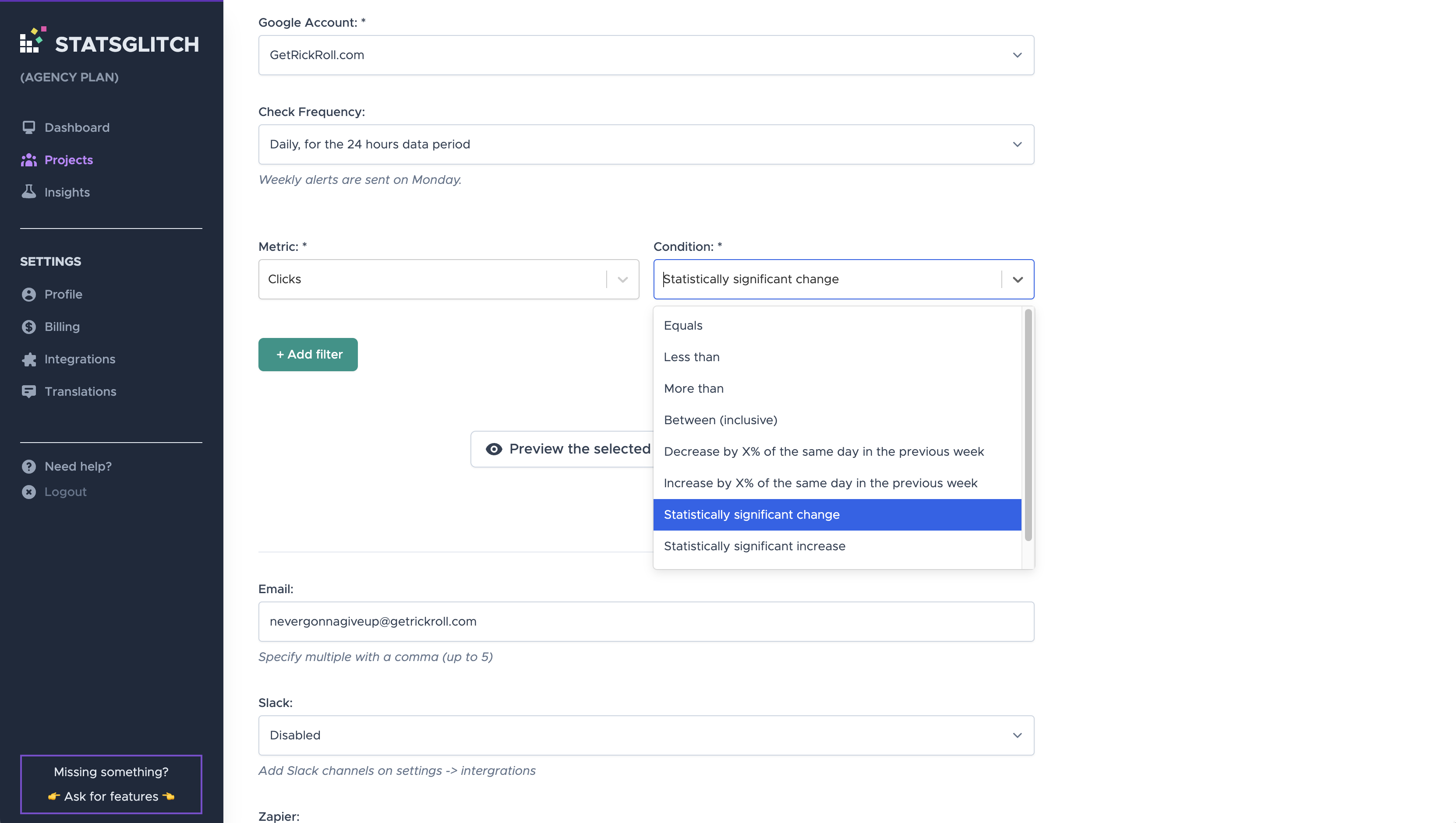
Task: Open Integrations settings
Action: [x=80, y=359]
